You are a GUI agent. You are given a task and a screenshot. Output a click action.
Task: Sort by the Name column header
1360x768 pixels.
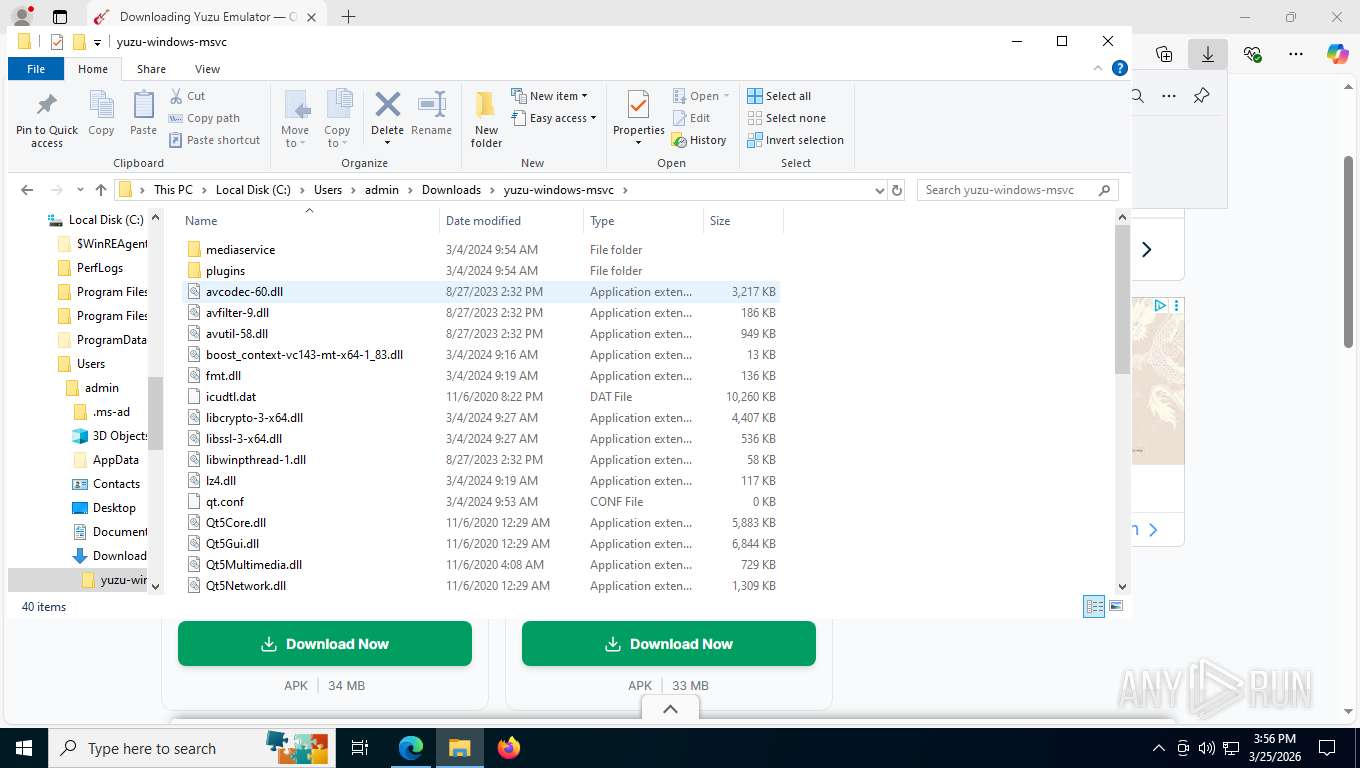coord(309,221)
